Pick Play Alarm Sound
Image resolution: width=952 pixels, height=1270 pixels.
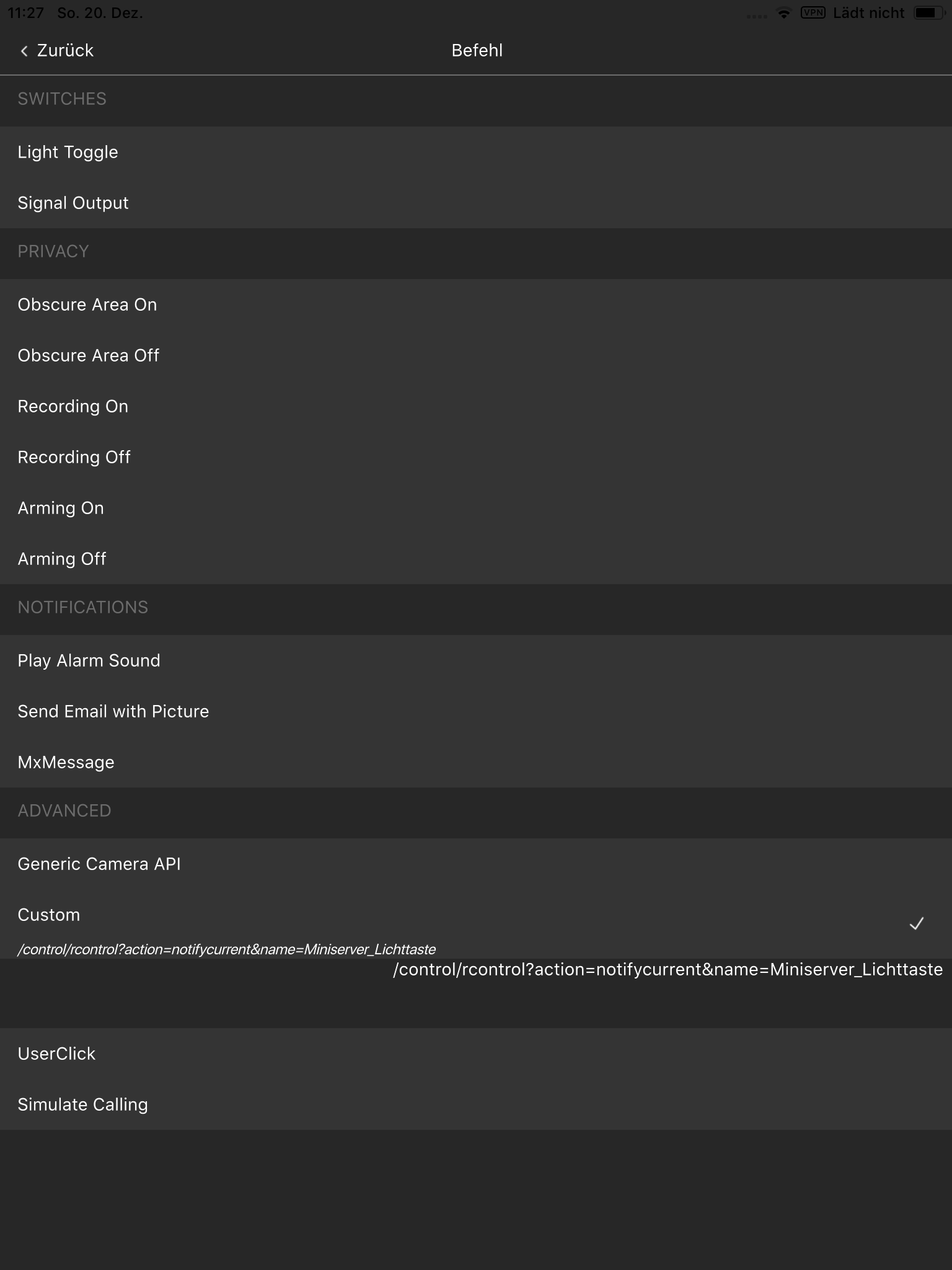point(89,660)
